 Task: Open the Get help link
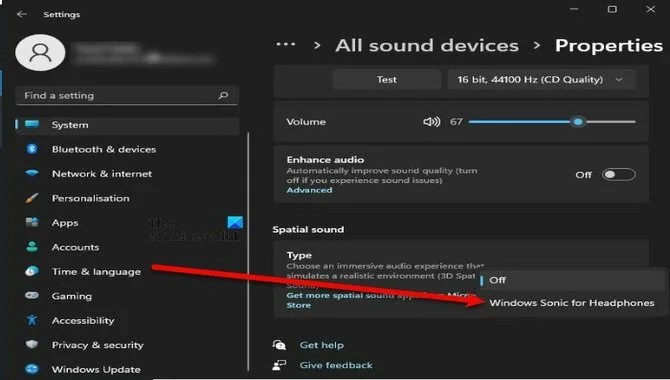pyautogui.click(x=321, y=345)
